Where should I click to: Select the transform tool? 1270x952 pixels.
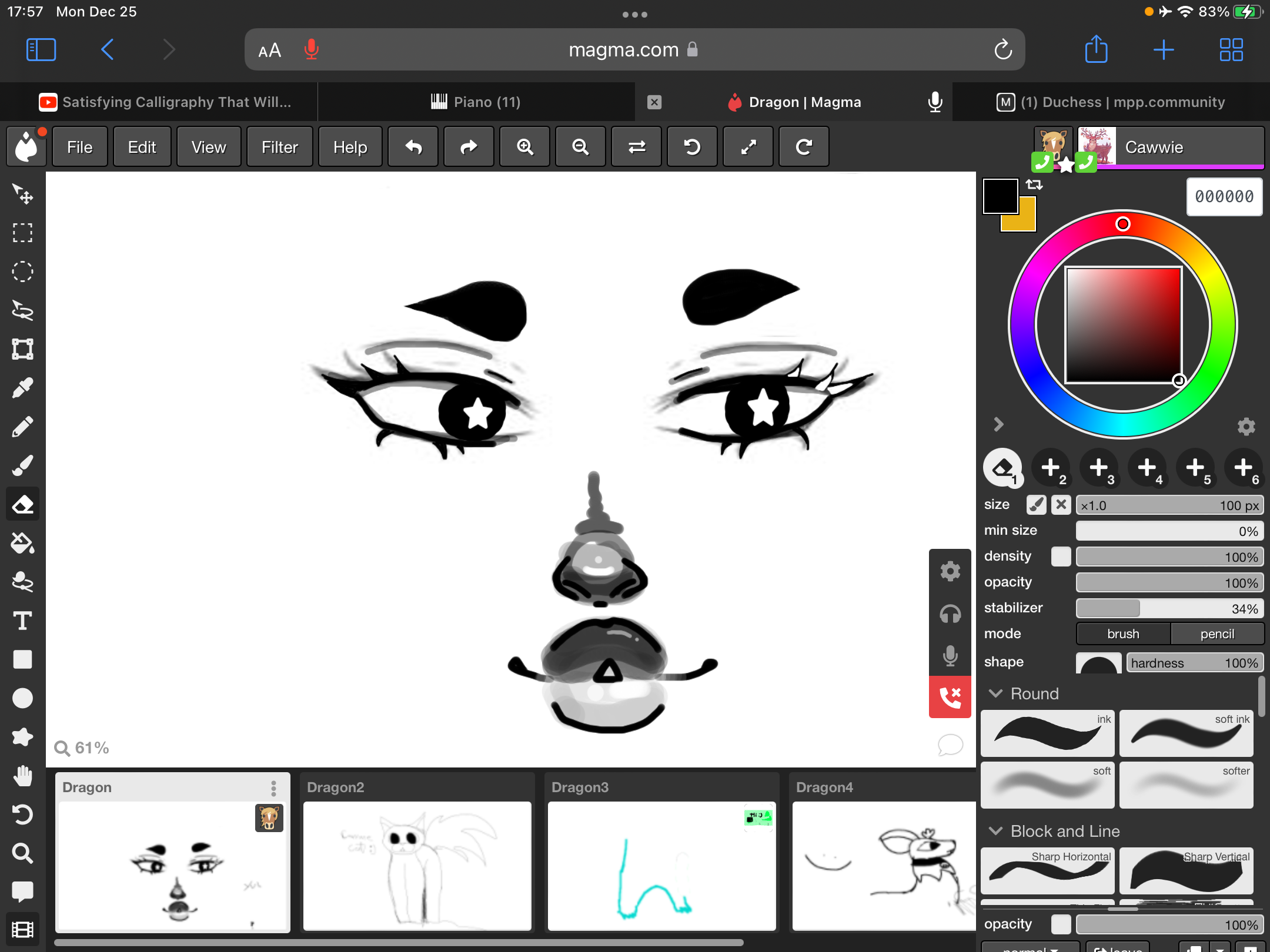click(23, 349)
